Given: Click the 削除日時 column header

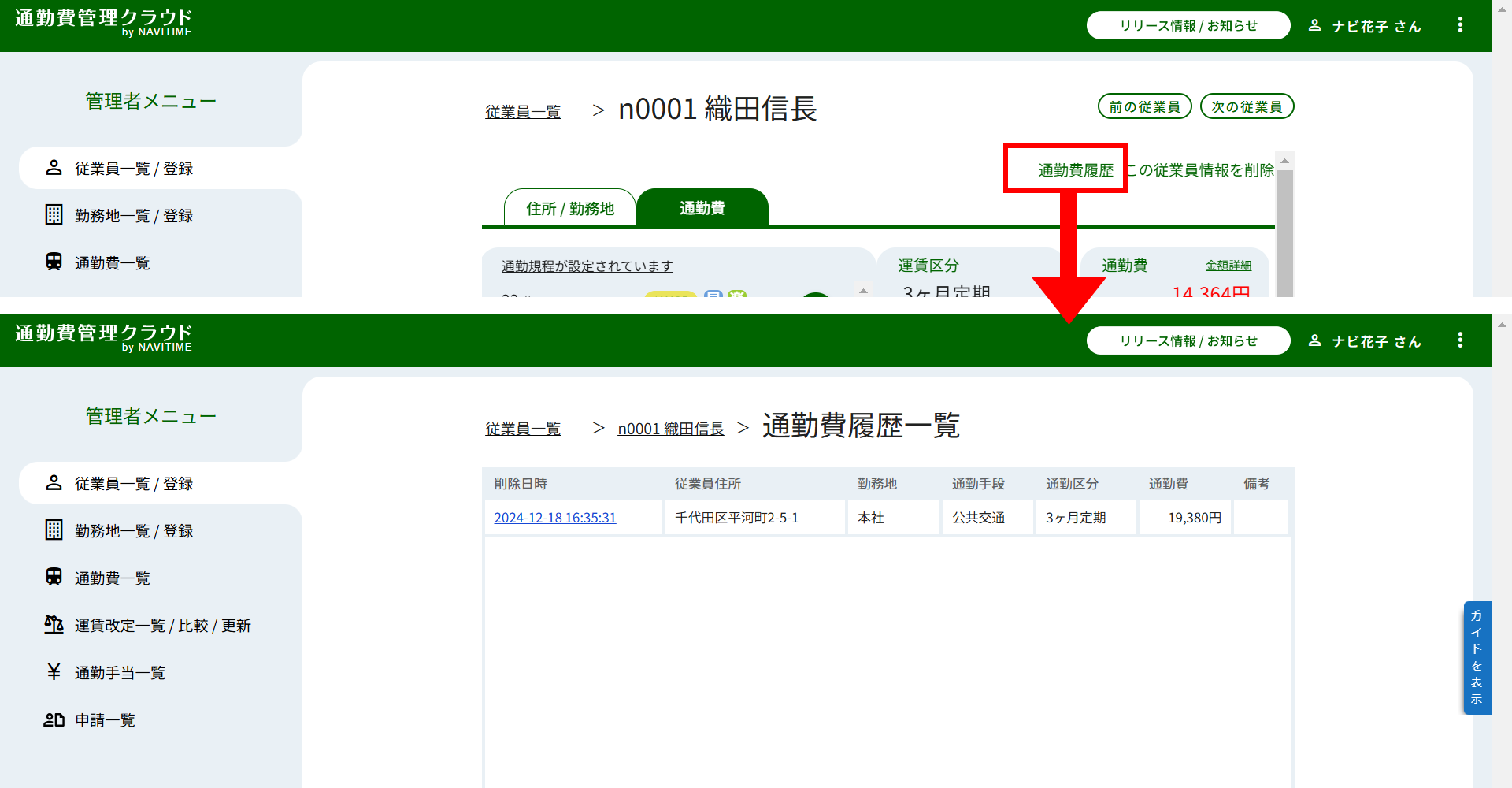Looking at the screenshot, I should pos(521,484).
